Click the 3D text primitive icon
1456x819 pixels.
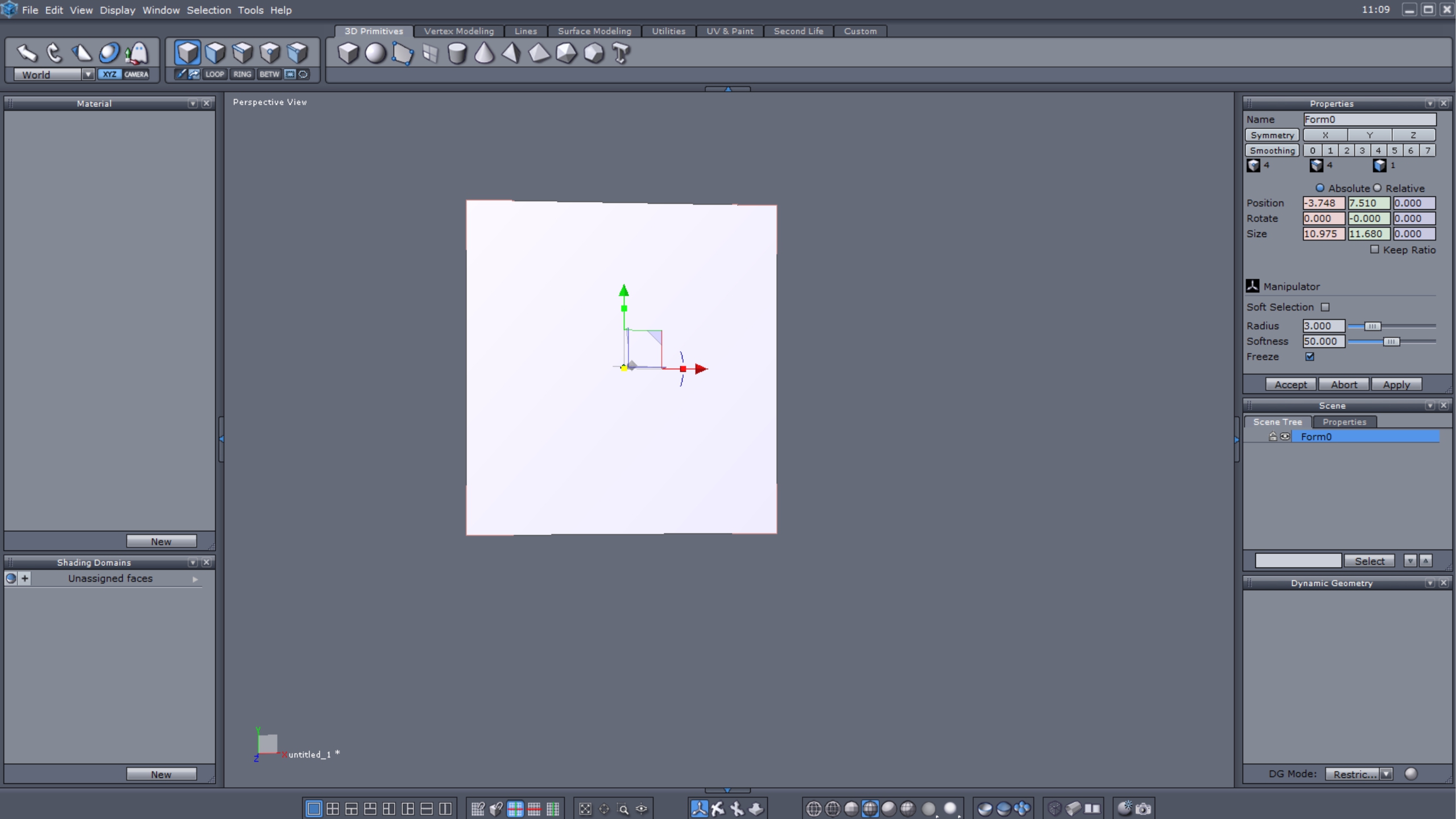pyautogui.click(x=621, y=53)
